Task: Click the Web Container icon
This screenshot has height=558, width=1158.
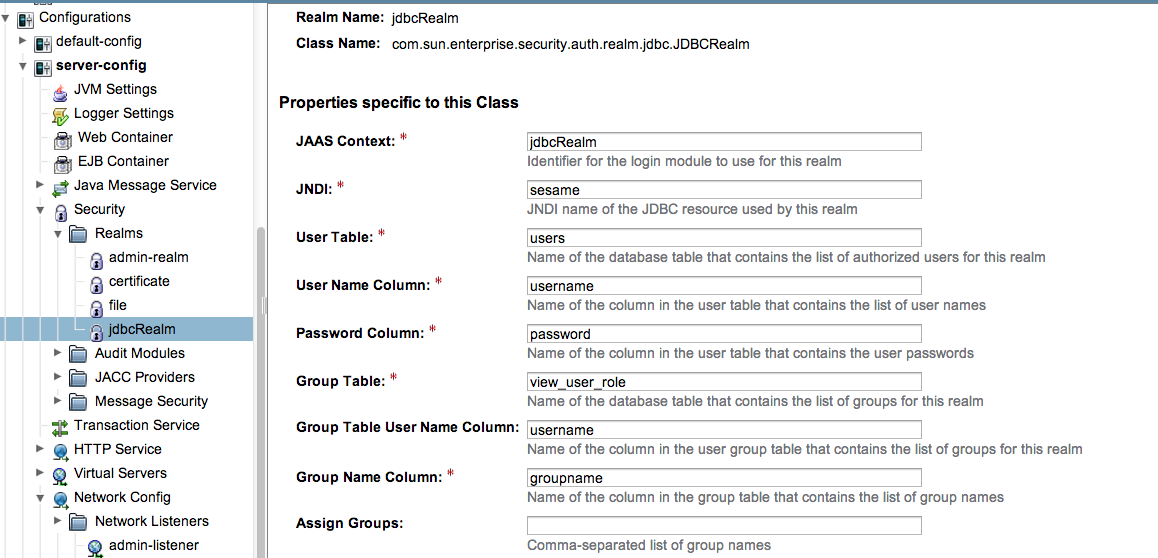Action: coord(63,138)
